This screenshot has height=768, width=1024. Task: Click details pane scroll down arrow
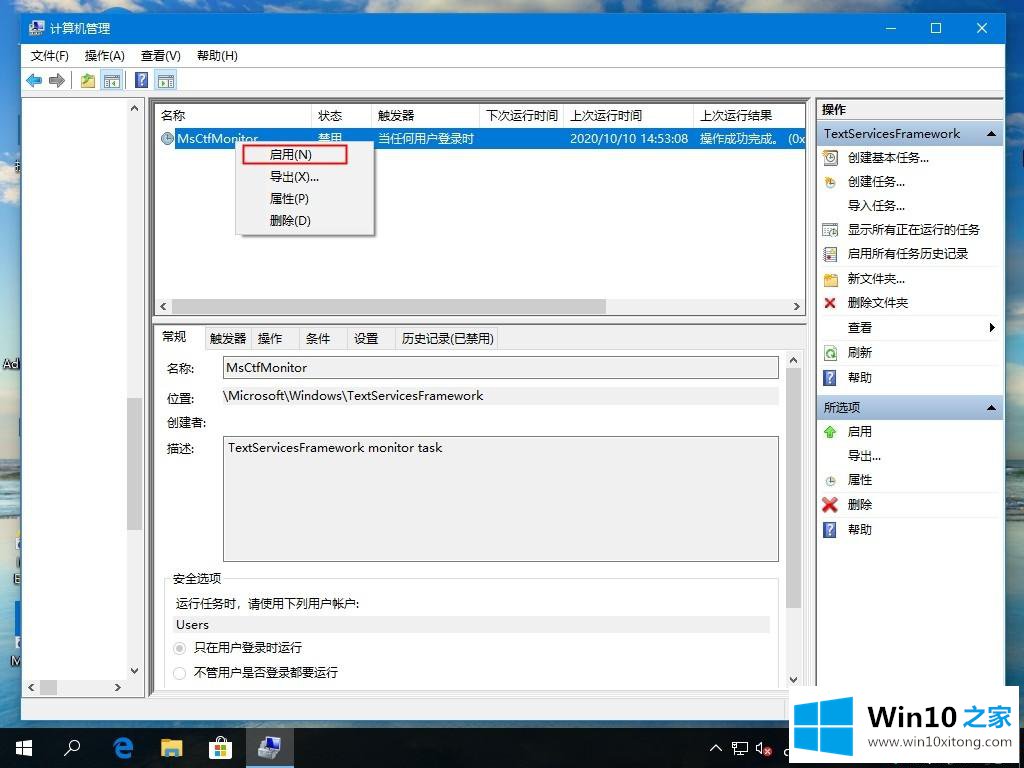793,679
